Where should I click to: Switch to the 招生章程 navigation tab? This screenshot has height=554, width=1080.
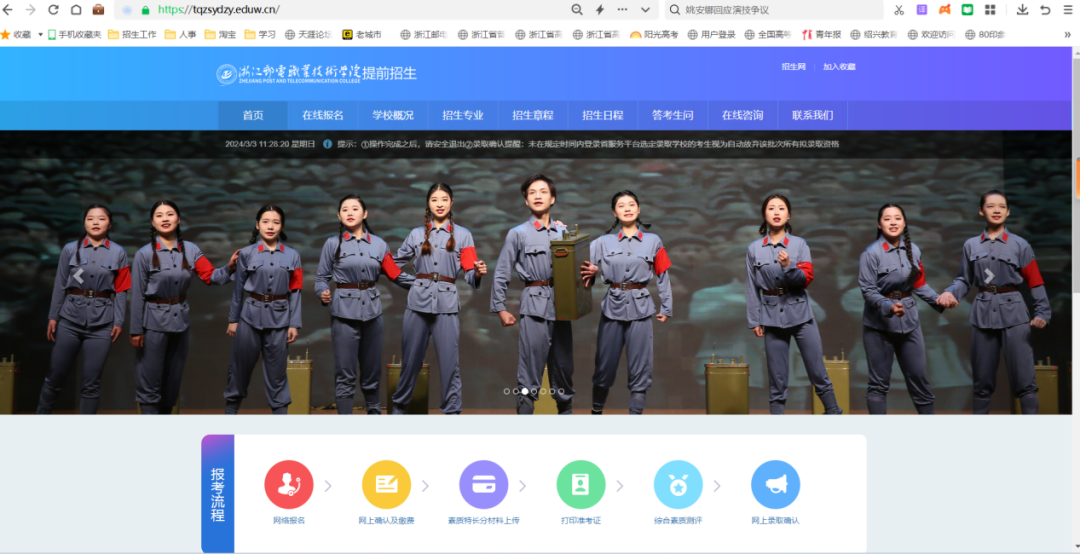click(532, 115)
